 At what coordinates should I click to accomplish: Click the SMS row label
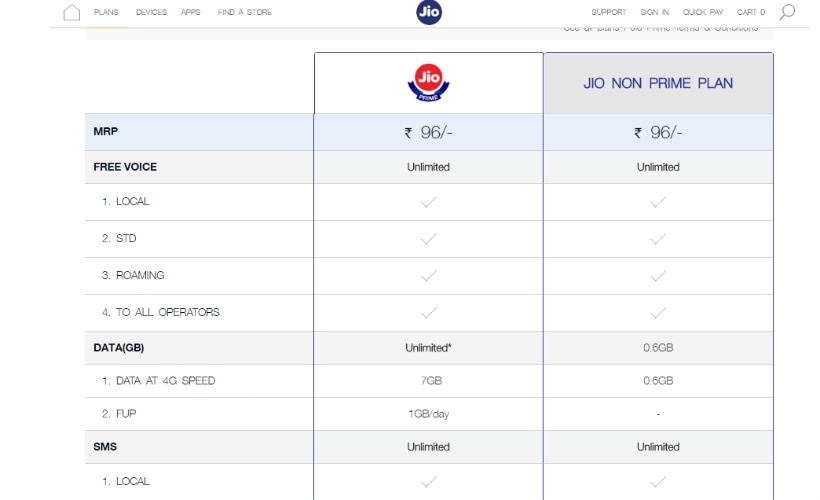click(x=105, y=447)
